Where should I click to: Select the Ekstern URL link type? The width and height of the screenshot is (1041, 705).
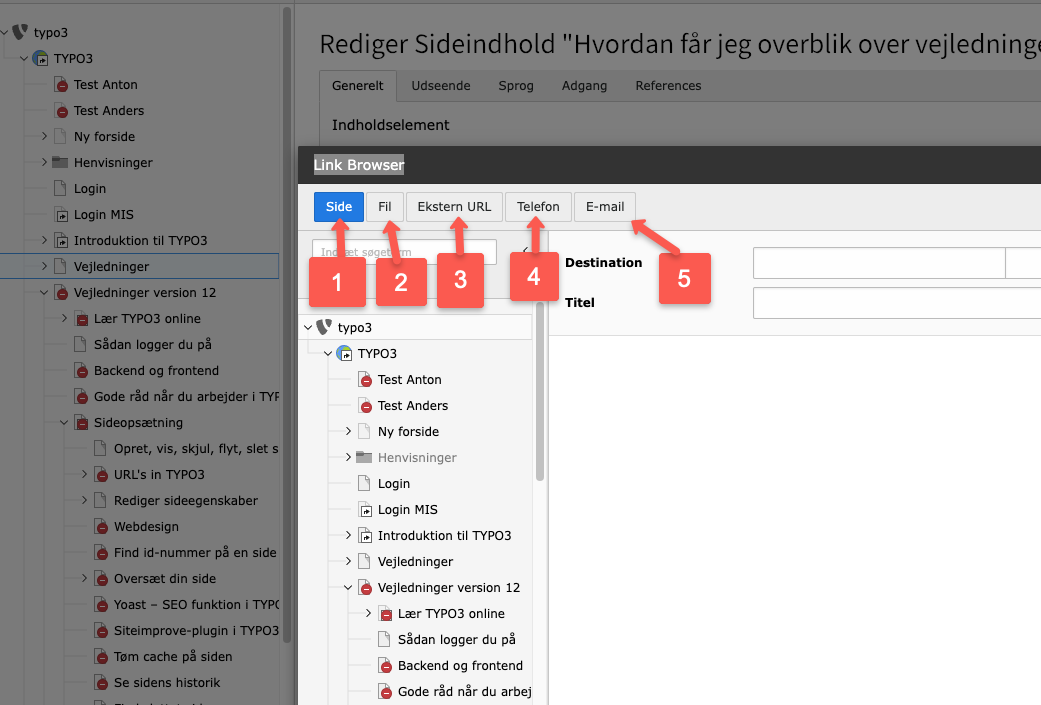pos(454,207)
